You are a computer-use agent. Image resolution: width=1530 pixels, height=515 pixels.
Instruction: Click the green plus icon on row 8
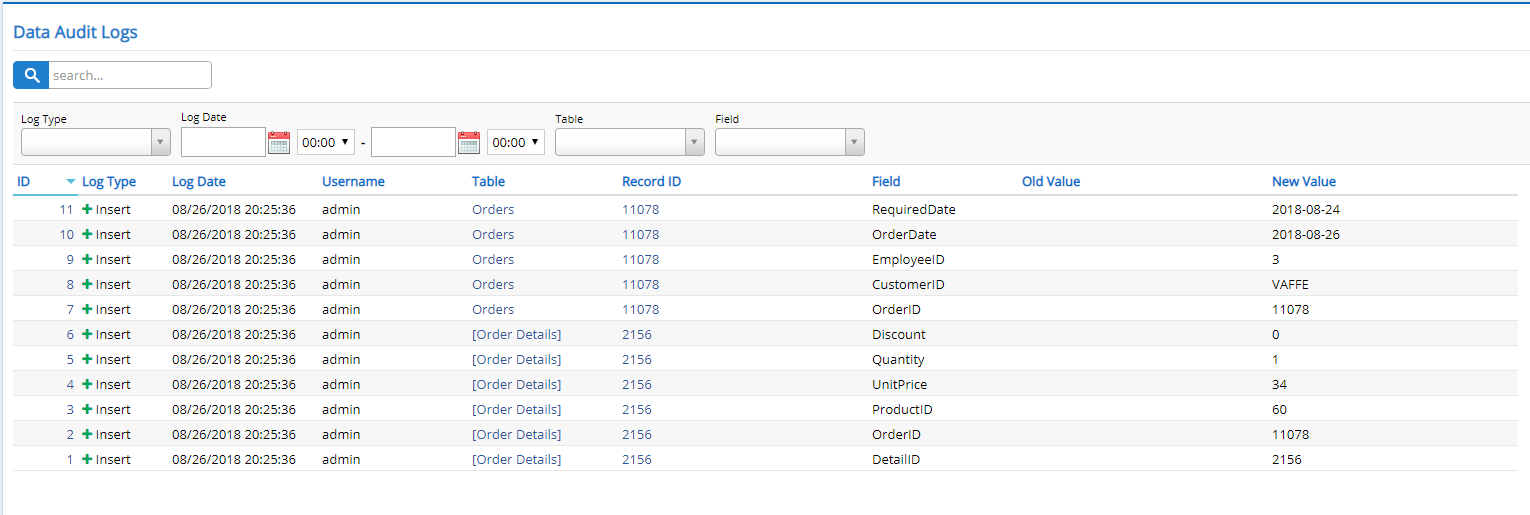87,285
